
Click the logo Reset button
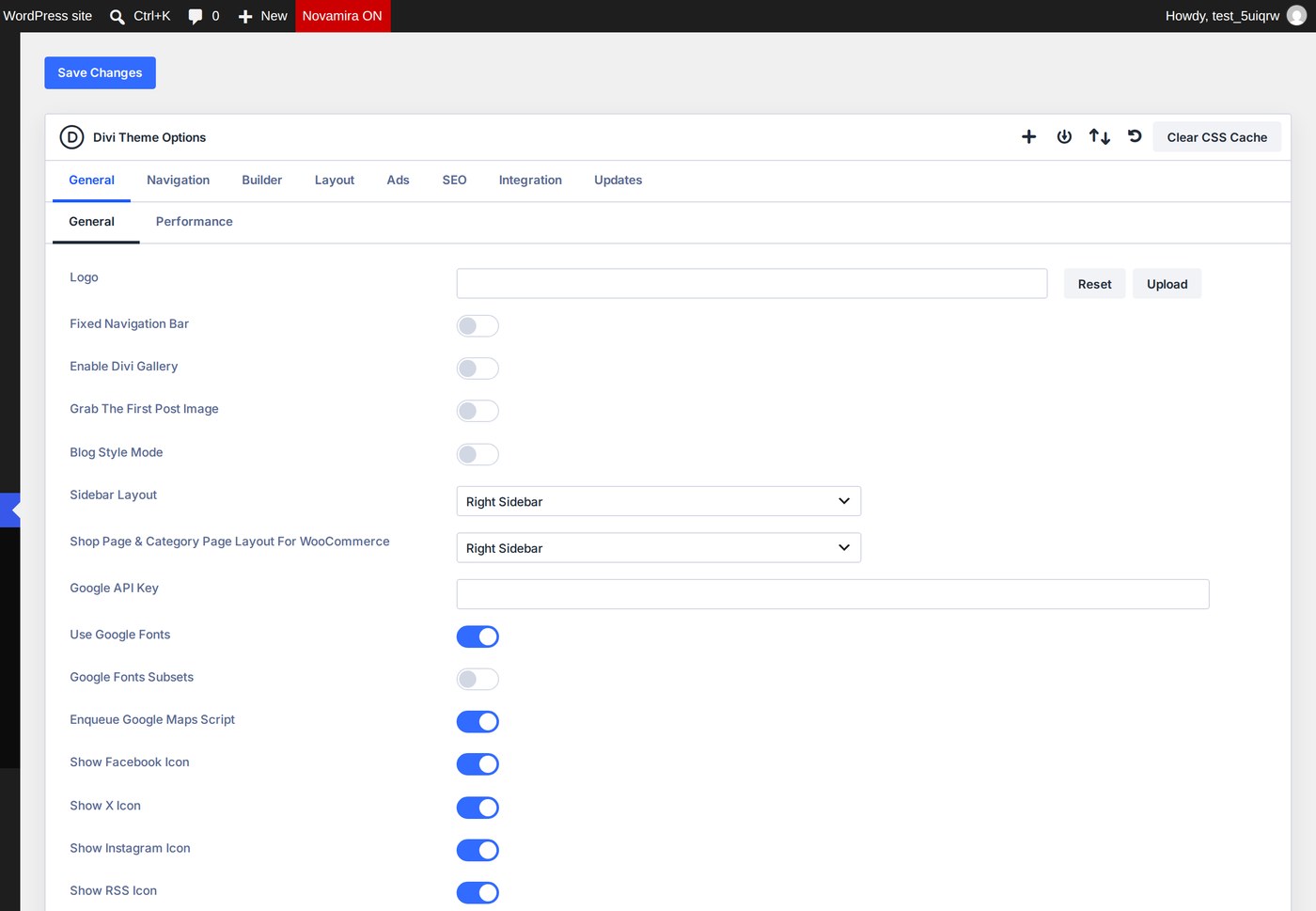pos(1094,284)
